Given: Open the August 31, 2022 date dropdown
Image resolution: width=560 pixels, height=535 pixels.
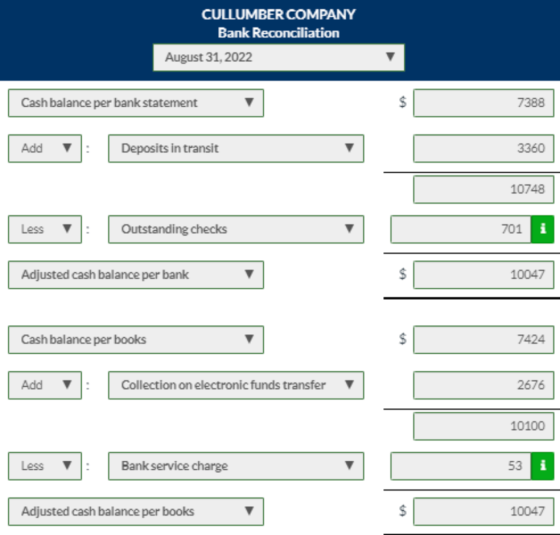Looking at the screenshot, I should tap(279, 58).
